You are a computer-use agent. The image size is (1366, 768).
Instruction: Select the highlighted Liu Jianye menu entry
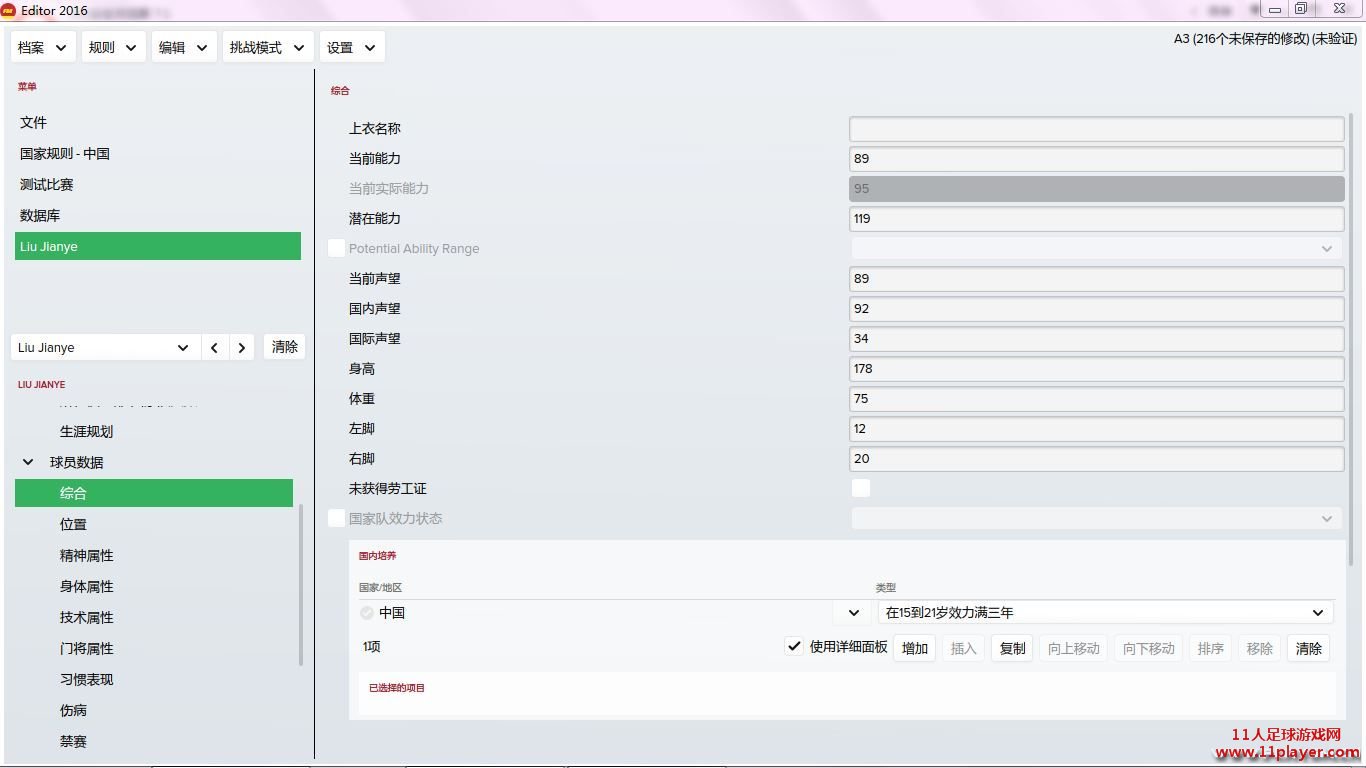[158, 246]
